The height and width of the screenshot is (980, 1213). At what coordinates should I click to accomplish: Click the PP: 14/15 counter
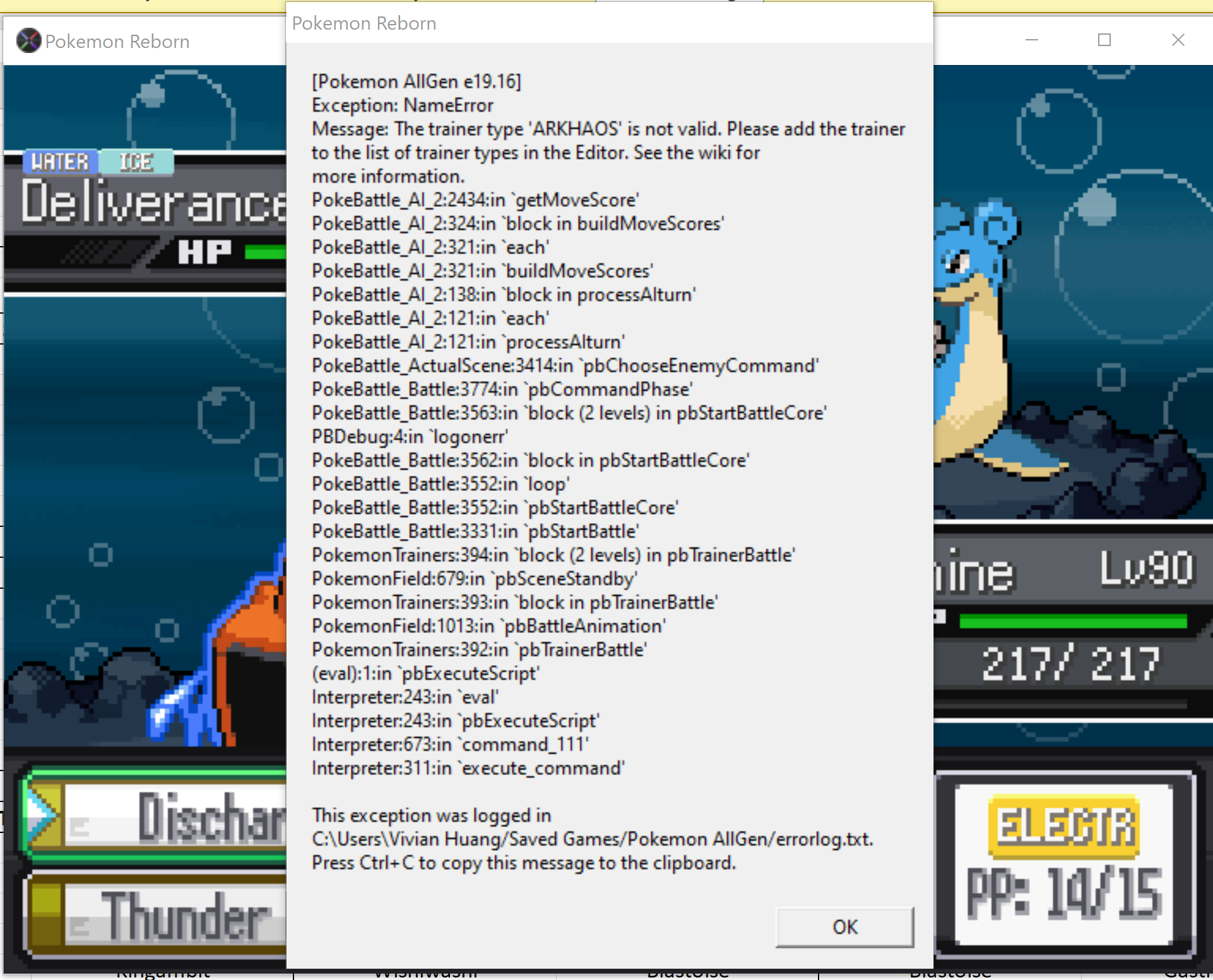click(x=1064, y=892)
